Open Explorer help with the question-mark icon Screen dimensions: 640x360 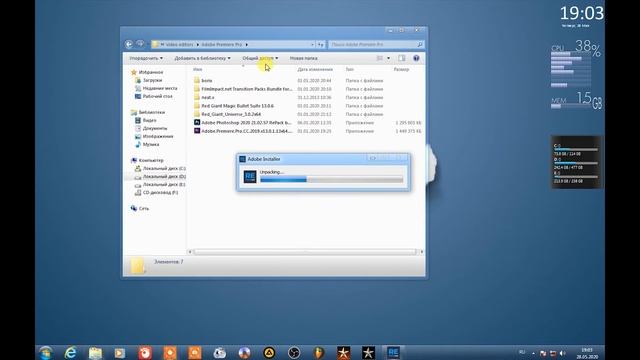[x=416, y=58]
